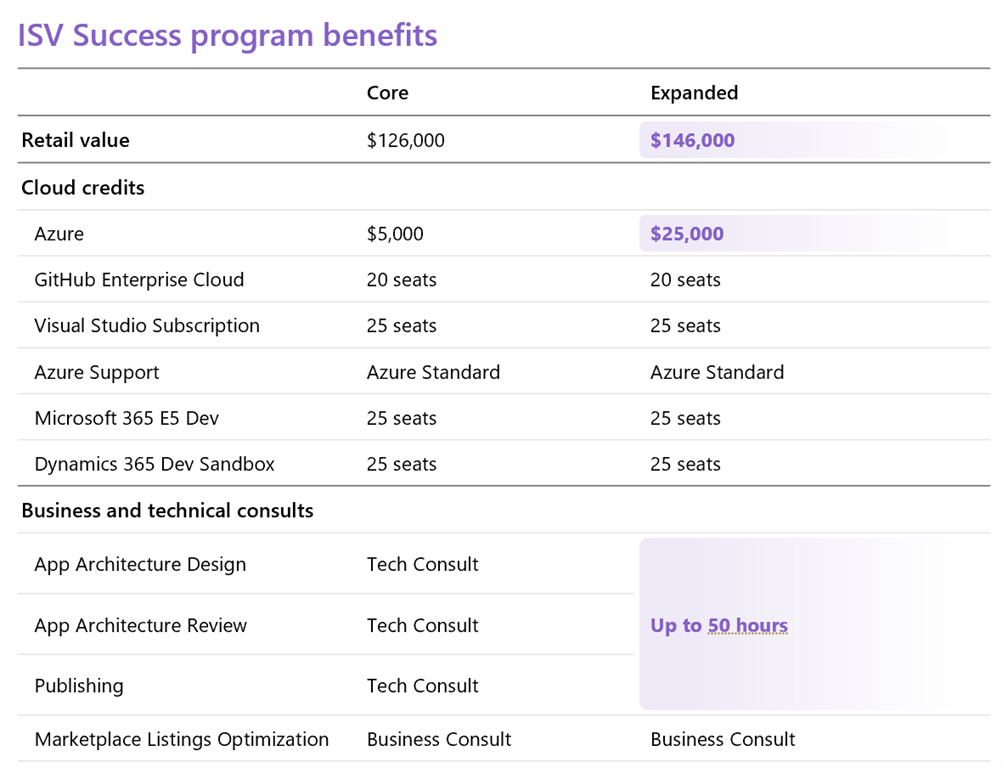The height and width of the screenshot is (768, 1002).
Task: Select "25 seats" for Microsoft 365 E5 Dev Expanded
Action: (686, 418)
